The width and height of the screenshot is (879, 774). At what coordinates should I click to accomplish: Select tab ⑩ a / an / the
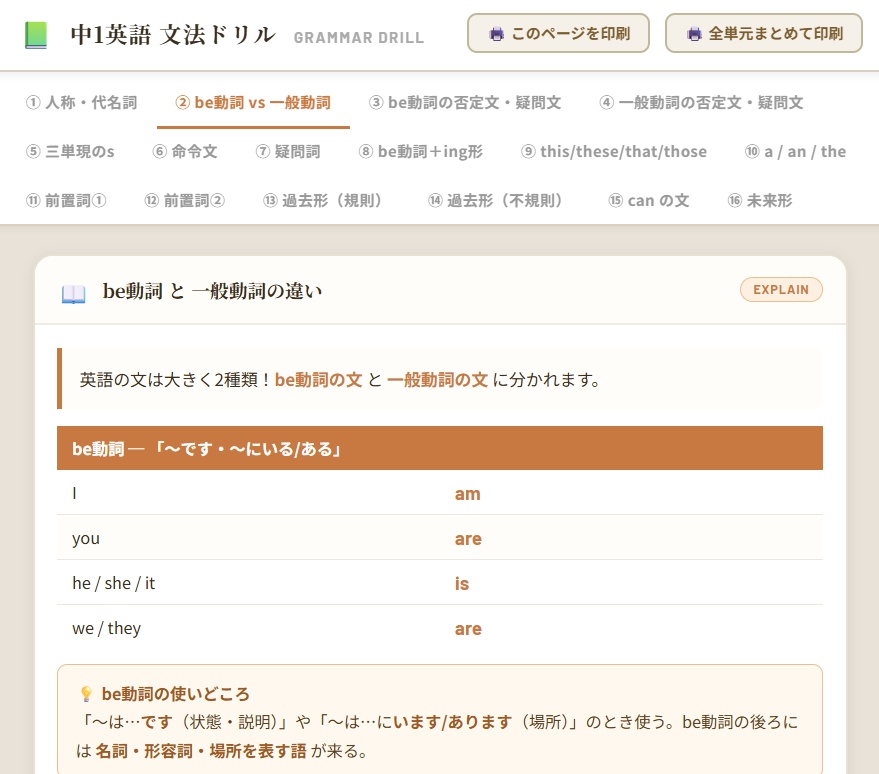click(x=795, y=151)
